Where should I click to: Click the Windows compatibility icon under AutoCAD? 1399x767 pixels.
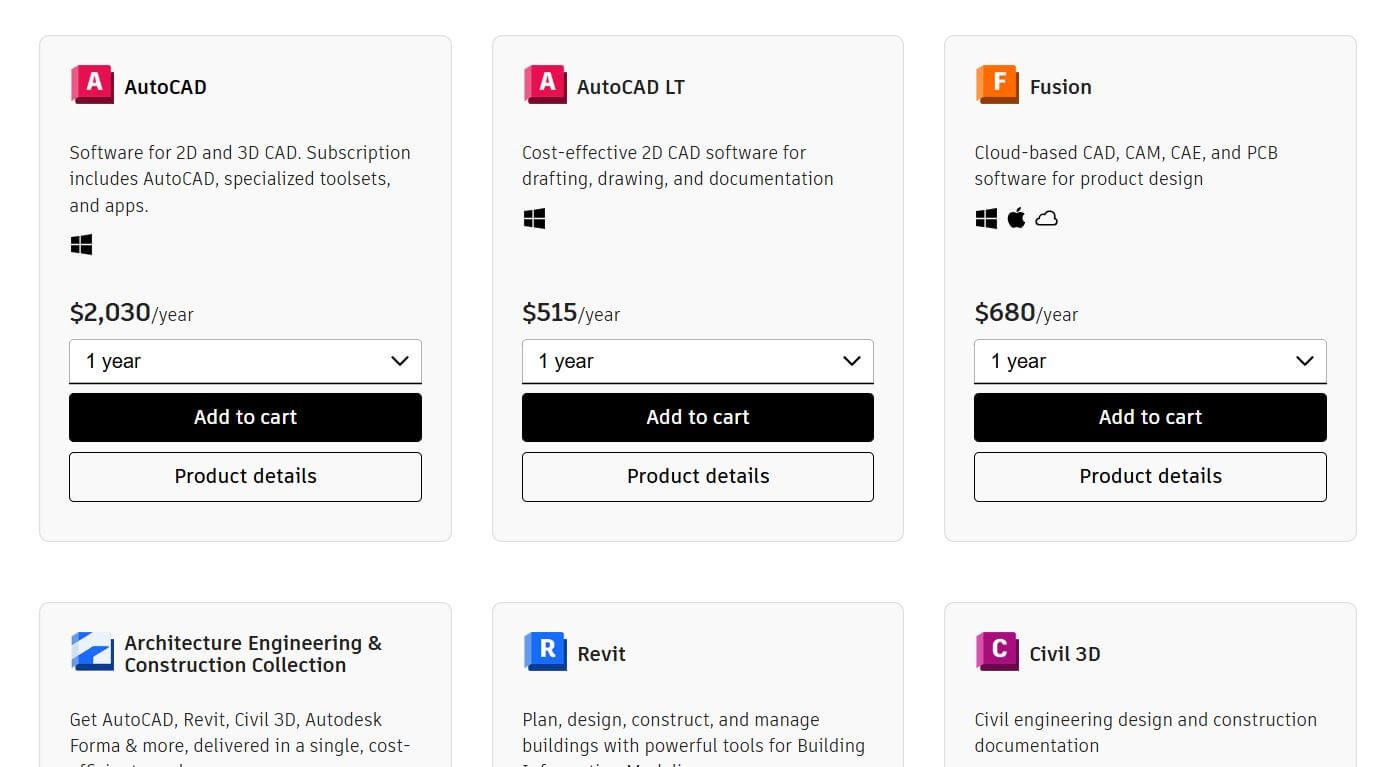point(80,243)
